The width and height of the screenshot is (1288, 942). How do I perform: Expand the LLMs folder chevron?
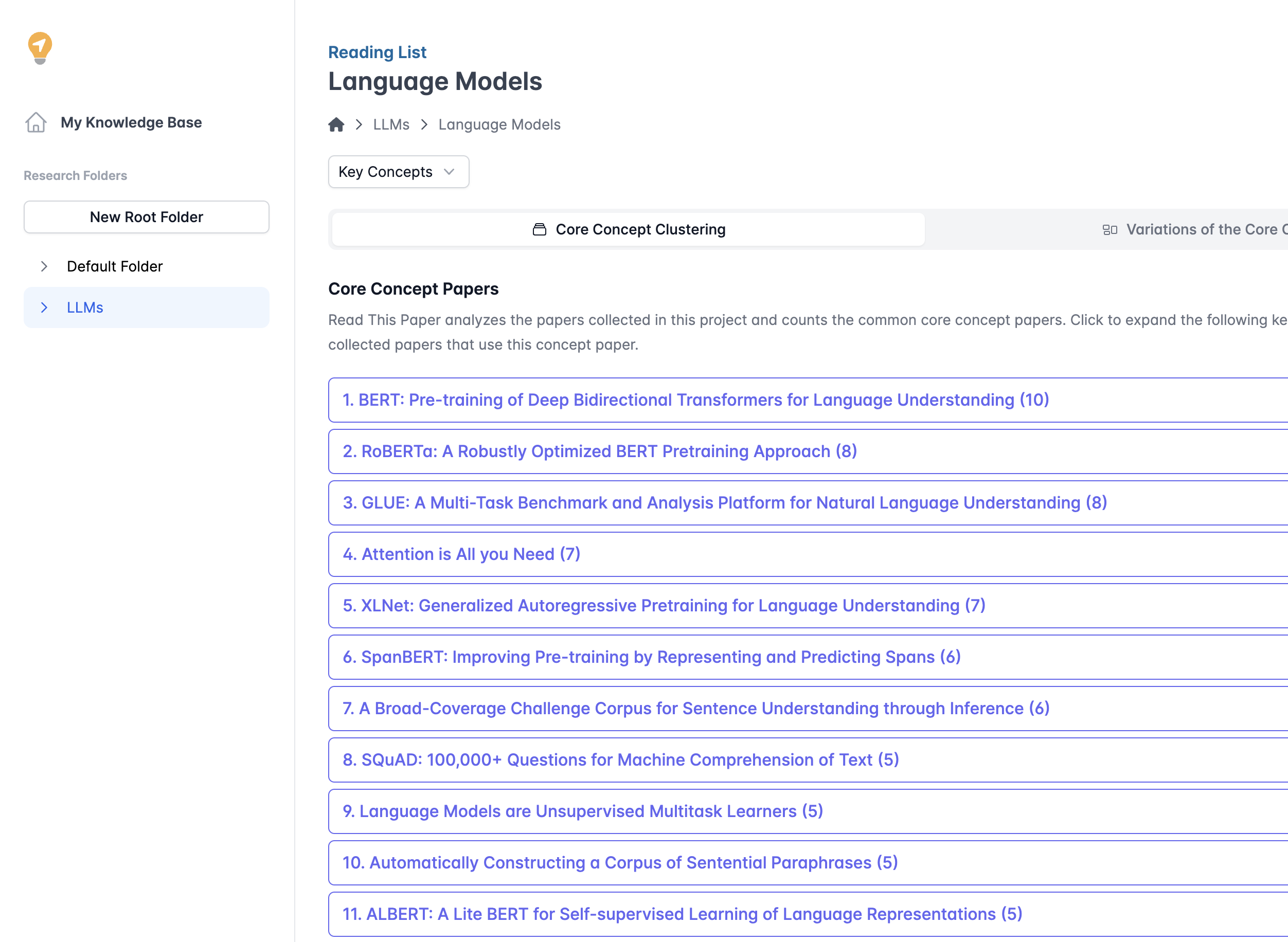44,307
